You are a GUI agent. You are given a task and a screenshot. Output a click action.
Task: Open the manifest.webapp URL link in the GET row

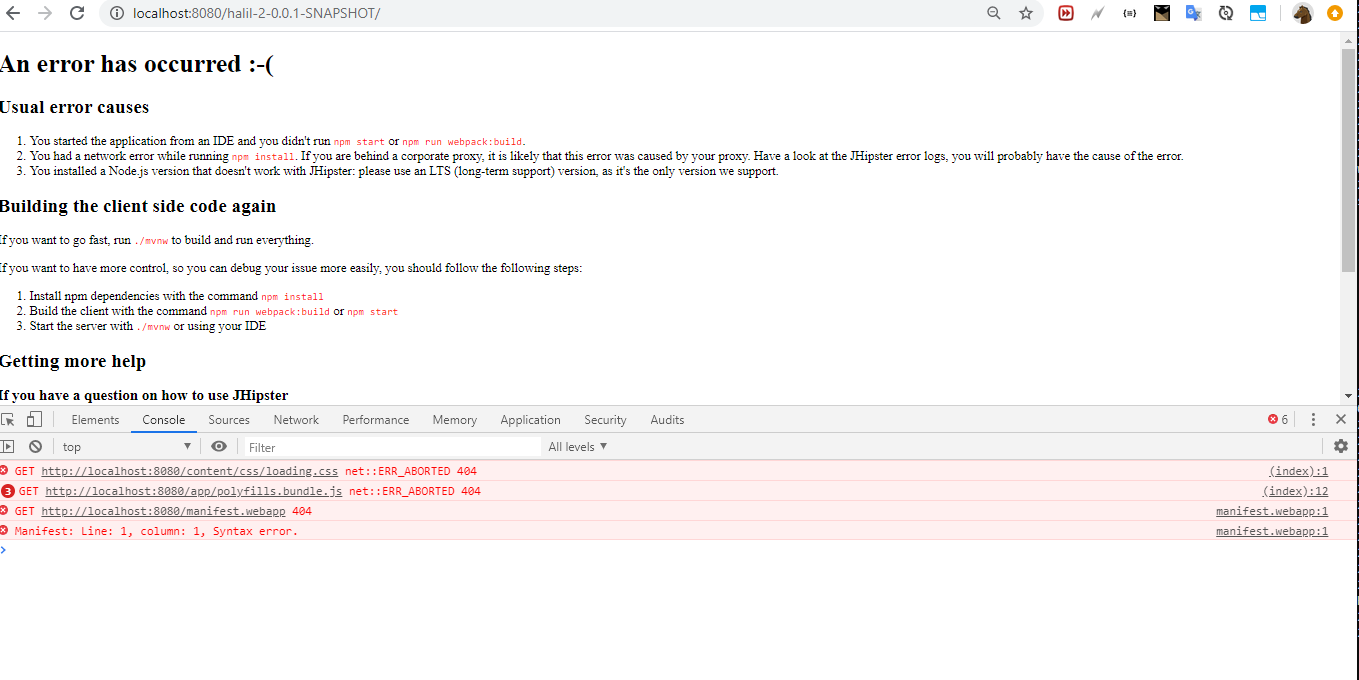[163, 511]
